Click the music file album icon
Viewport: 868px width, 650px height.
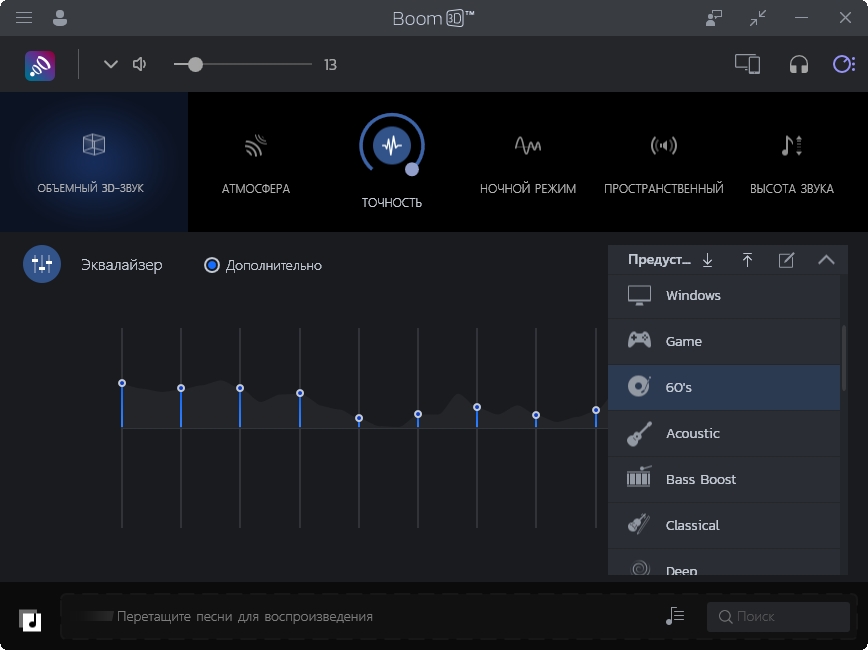coord(30,620)
